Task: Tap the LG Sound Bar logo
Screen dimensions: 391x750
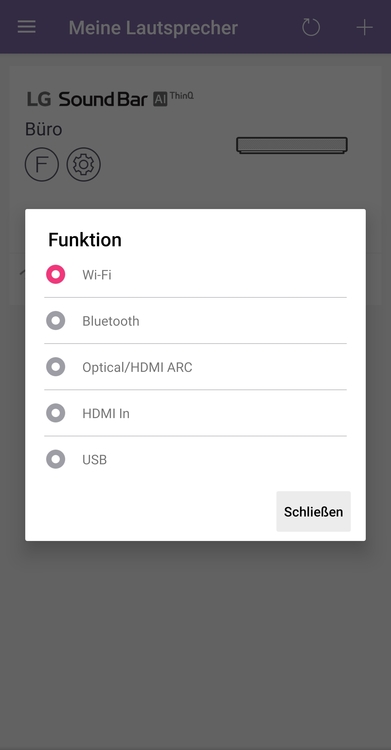Action: click(x=87, y=99)
